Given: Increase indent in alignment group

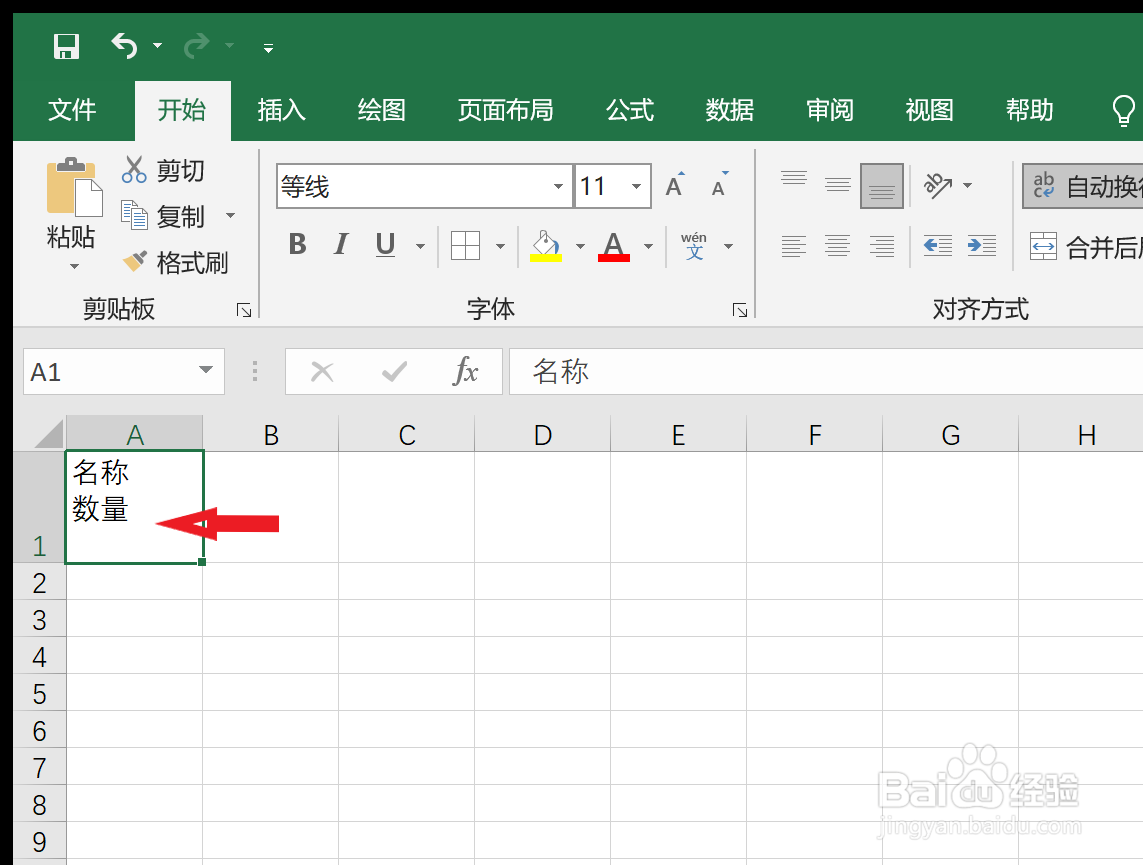Looking at the screenshot, I should [x=981, y=246].
